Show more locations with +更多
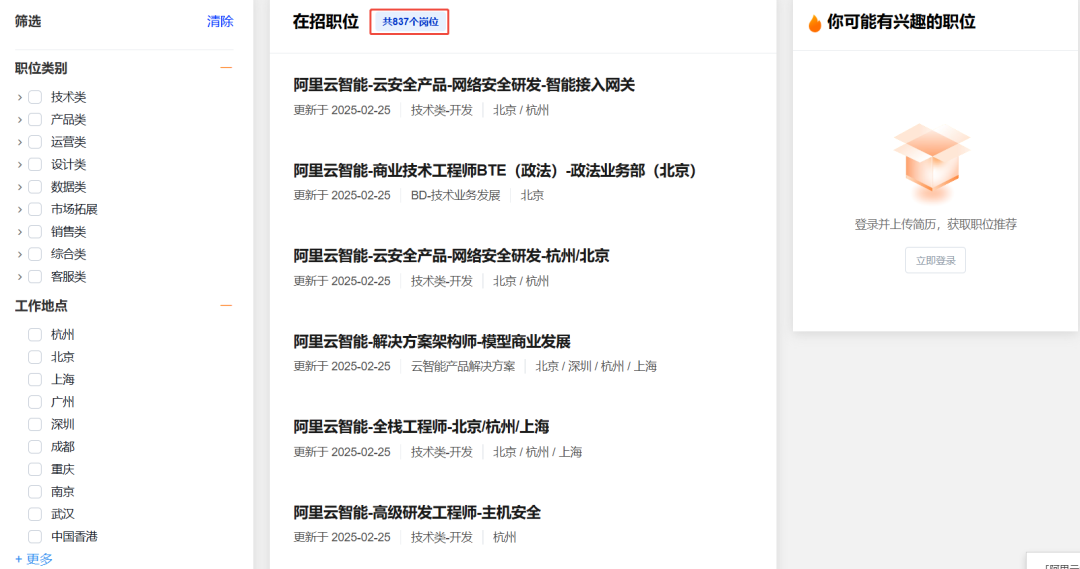The image size is (1080, 569). click(x=34, y=559)
